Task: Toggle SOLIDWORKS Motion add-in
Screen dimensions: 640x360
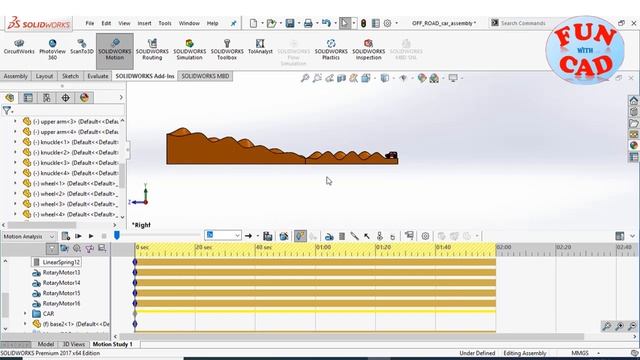Action: click(115, 50)
